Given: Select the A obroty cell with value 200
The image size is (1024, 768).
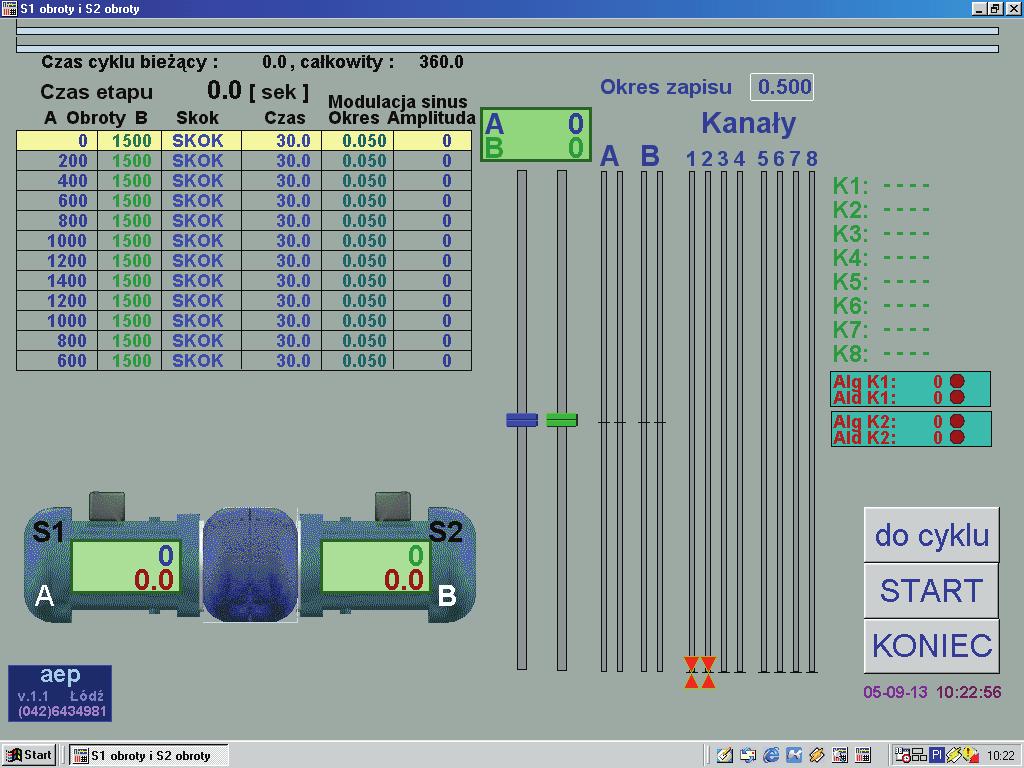Looking at the screenshot, I should 57,161.
